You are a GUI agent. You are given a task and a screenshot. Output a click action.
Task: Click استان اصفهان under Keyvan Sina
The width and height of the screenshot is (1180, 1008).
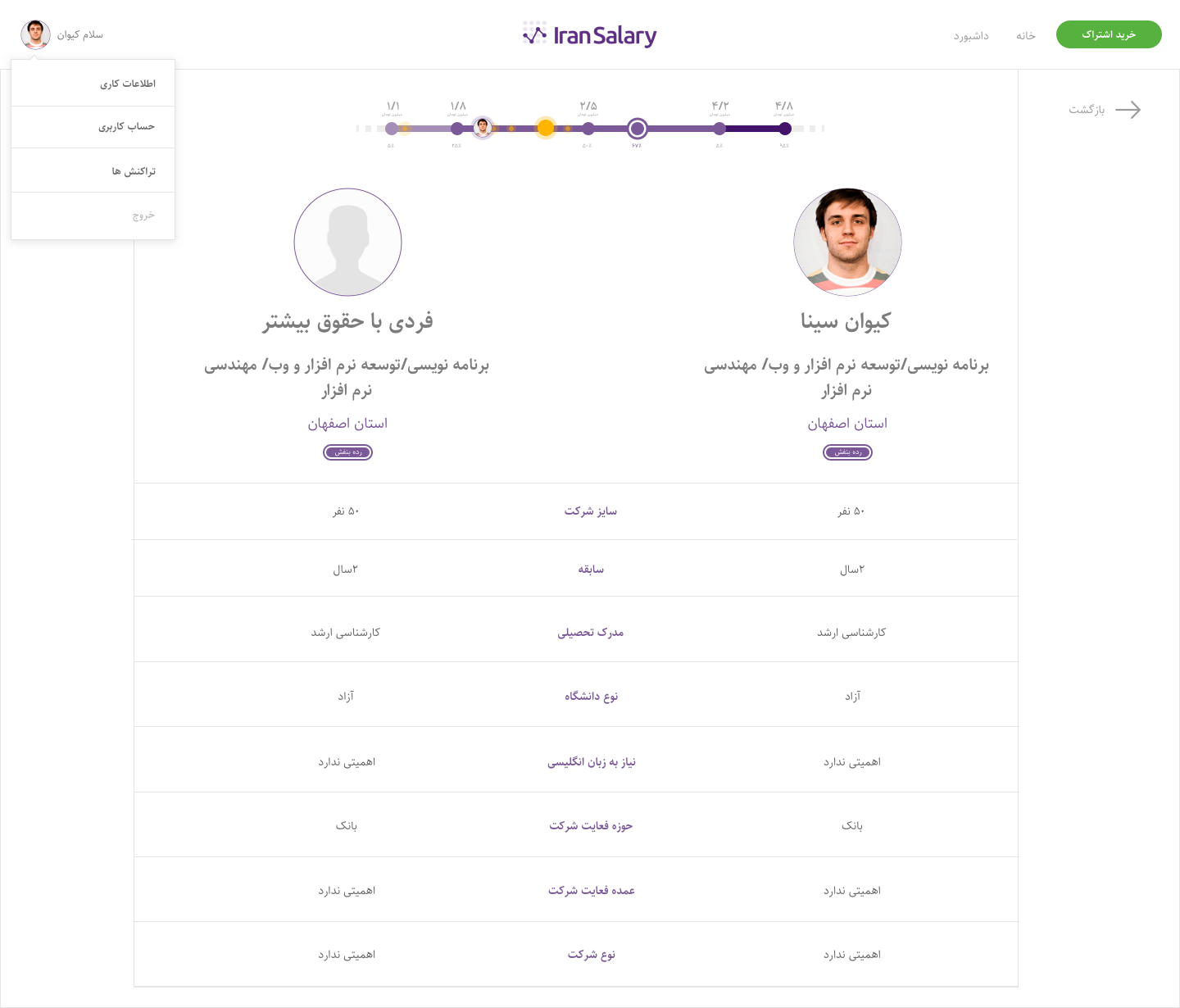pos(847,424)
